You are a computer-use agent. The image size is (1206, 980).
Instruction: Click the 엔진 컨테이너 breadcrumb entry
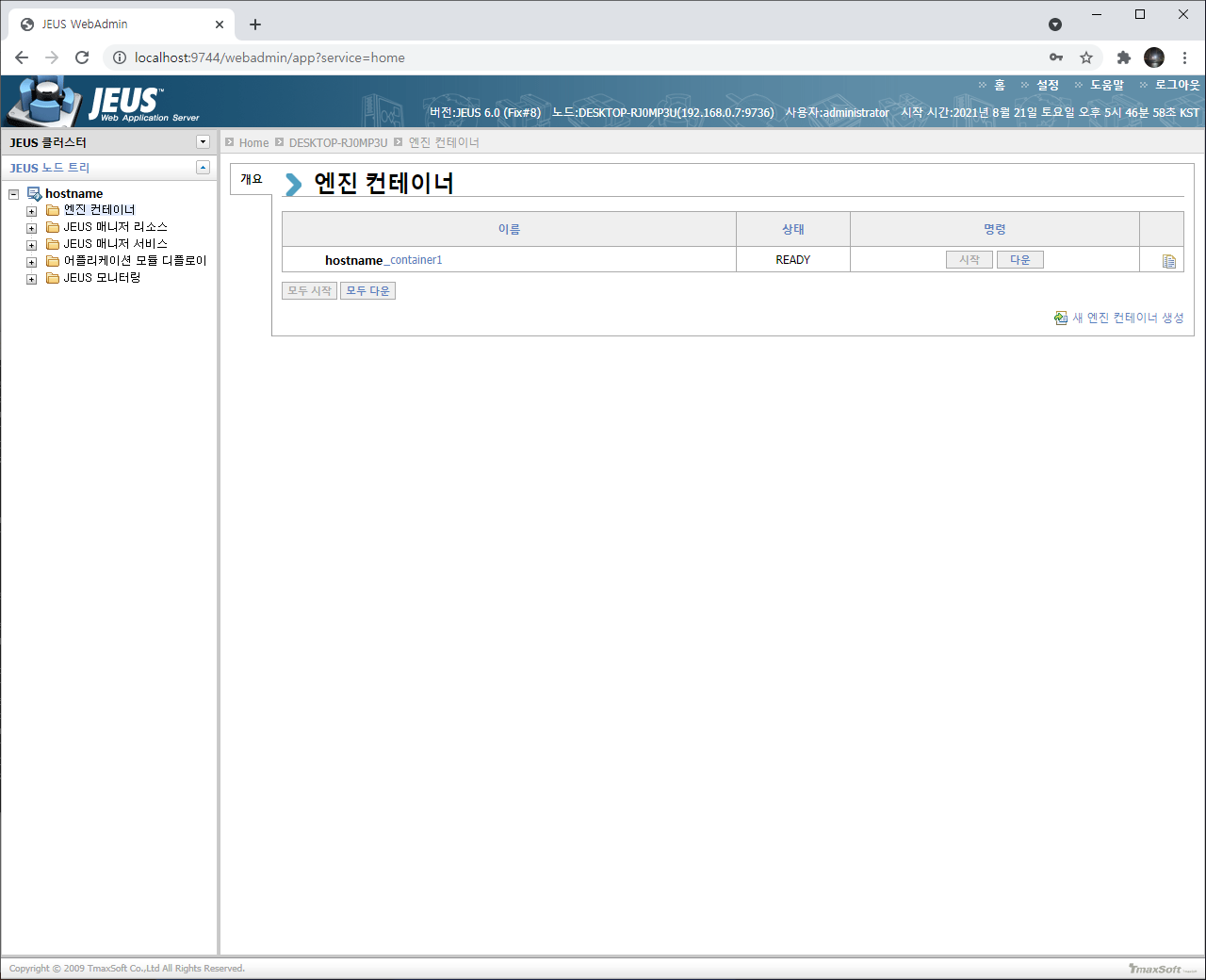tap(444, 142)
